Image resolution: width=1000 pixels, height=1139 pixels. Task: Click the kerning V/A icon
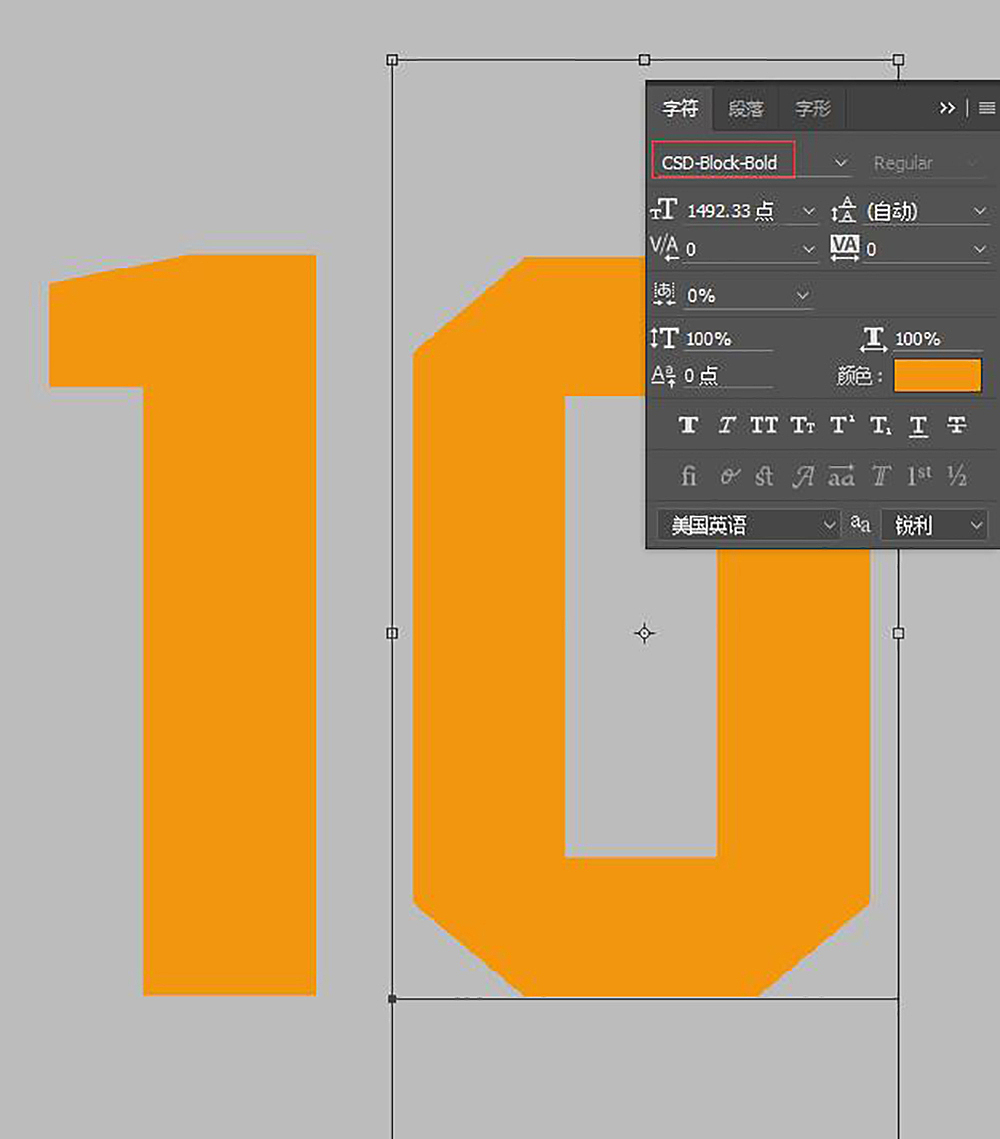coord(664,248)
